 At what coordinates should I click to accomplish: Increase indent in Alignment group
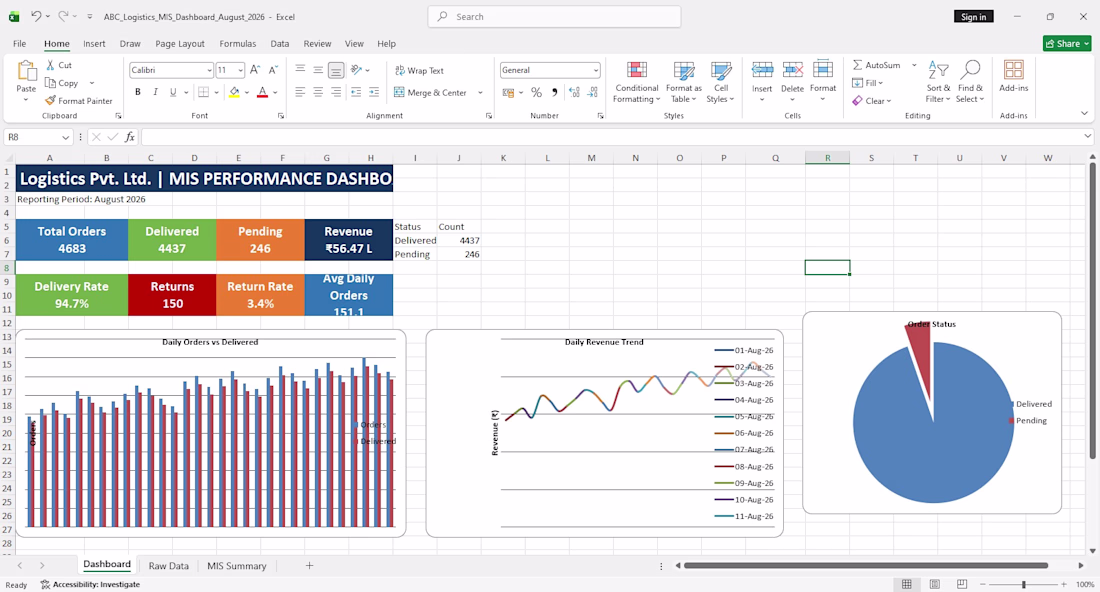click(374, 92)
